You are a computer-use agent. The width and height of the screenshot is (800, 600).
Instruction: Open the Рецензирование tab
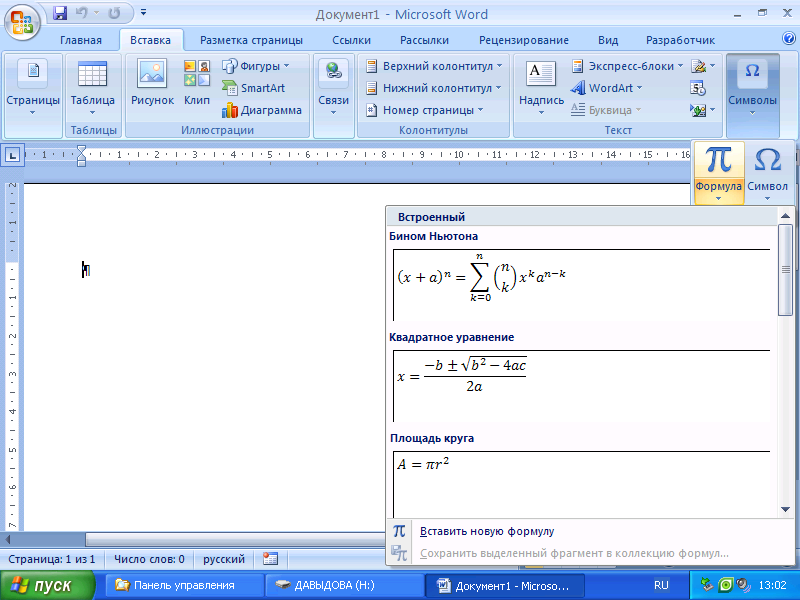click(x=523, y=40)
